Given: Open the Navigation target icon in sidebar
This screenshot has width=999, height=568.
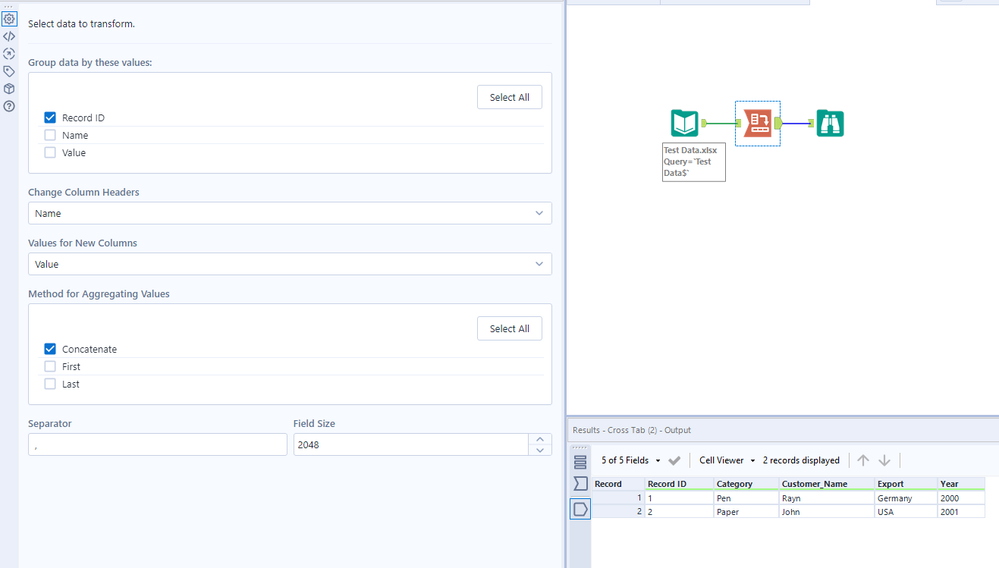Looking at the screenshot, I should tap(9, 53).
